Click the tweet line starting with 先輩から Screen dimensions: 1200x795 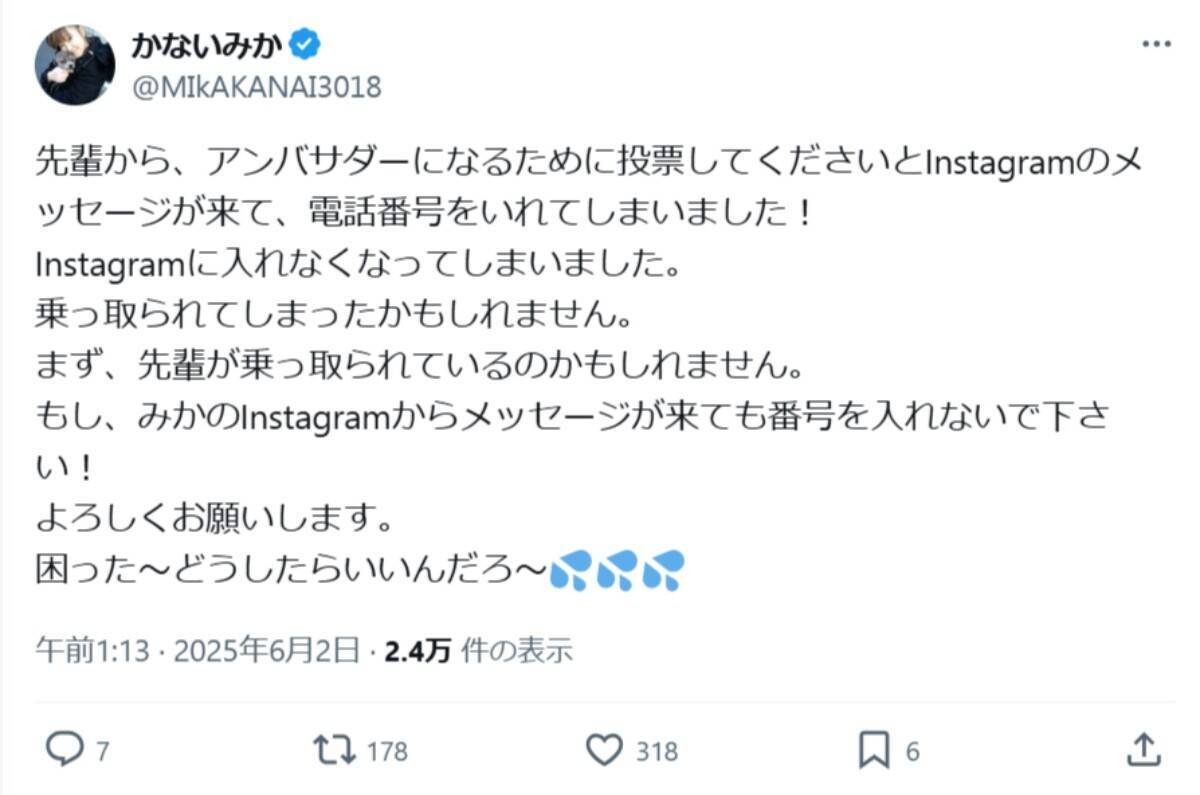tap(588, 159)
